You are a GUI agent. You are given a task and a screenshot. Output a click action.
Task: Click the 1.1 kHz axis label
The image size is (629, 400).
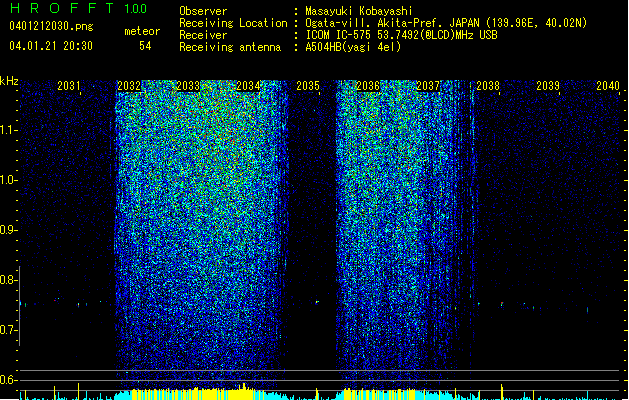pyautogui.click(x=8, y=130)
